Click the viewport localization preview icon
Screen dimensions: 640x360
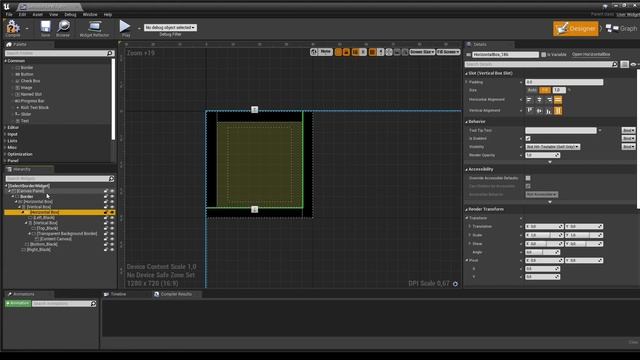point(313,52)
